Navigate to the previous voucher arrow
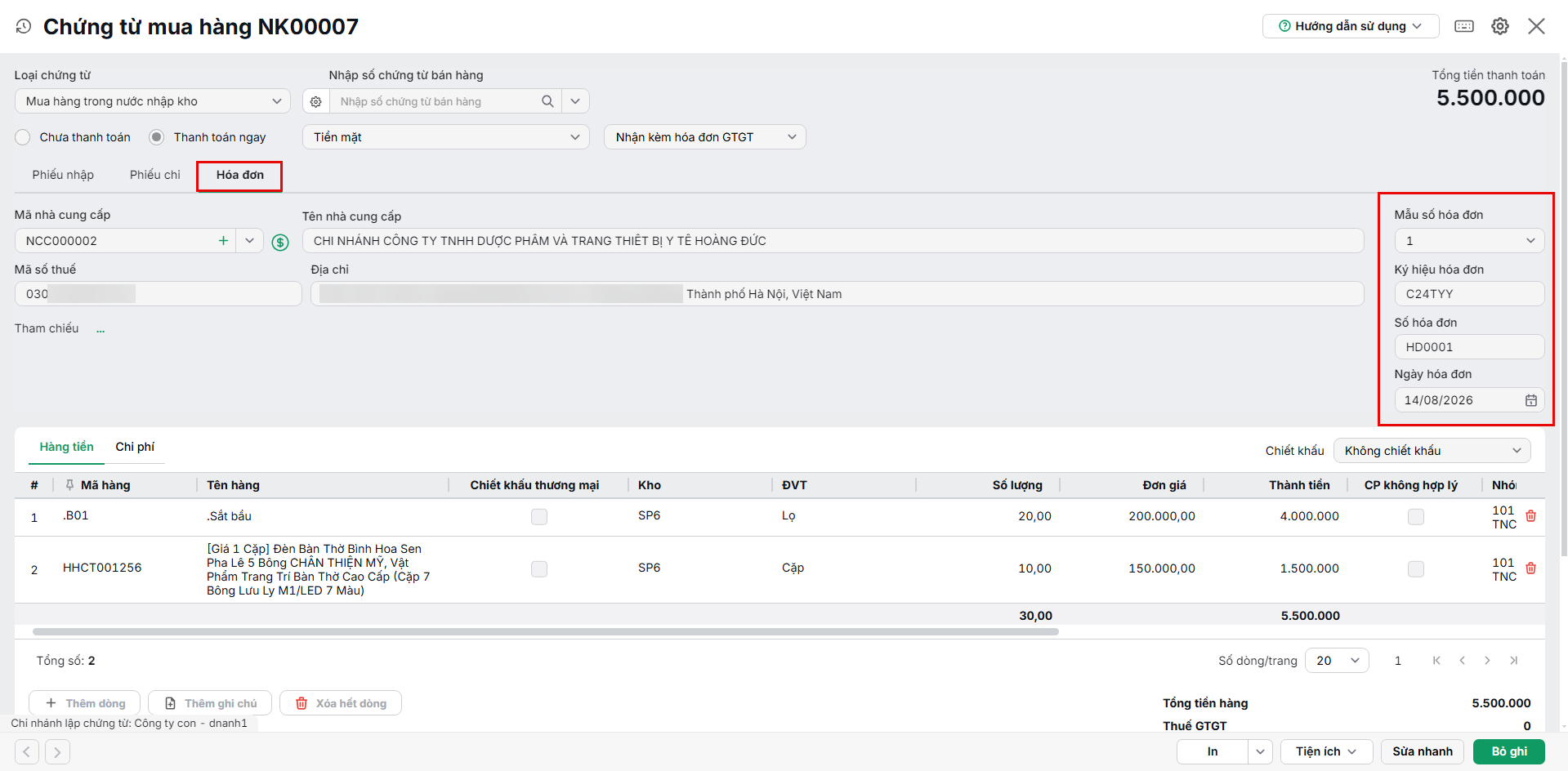The image size is (1568, 771). 27,751
